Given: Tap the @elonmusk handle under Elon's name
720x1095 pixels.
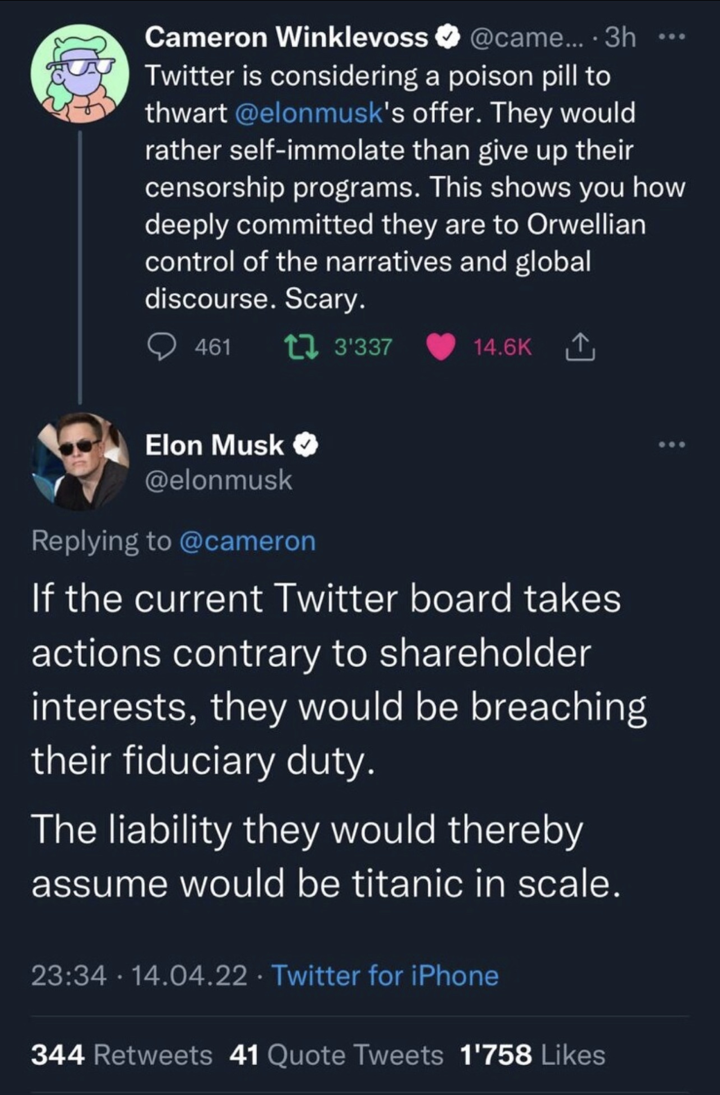Looking at the screenshot, I should (219, 480).
